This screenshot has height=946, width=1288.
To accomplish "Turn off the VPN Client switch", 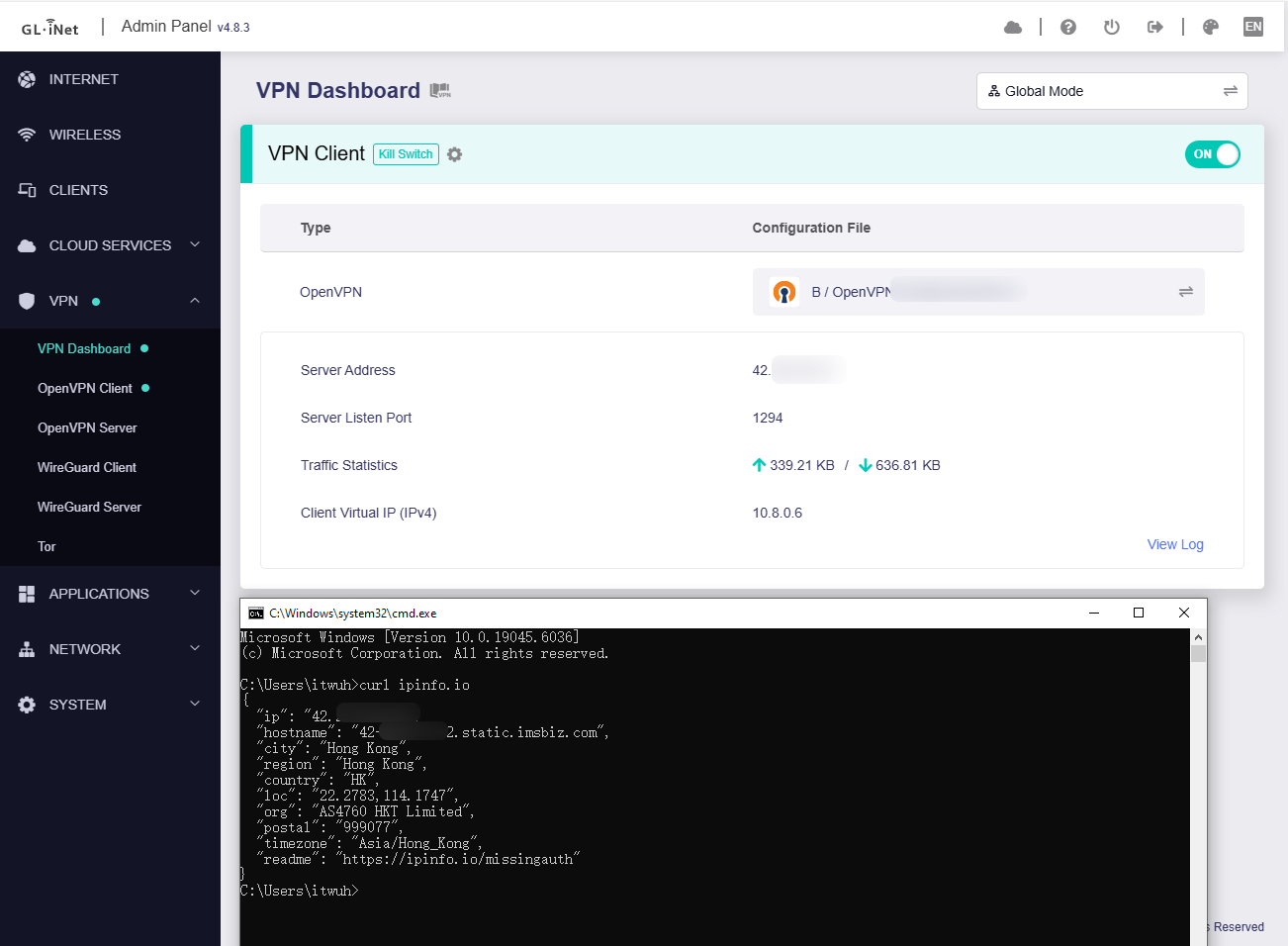I will click(1212, 154).
